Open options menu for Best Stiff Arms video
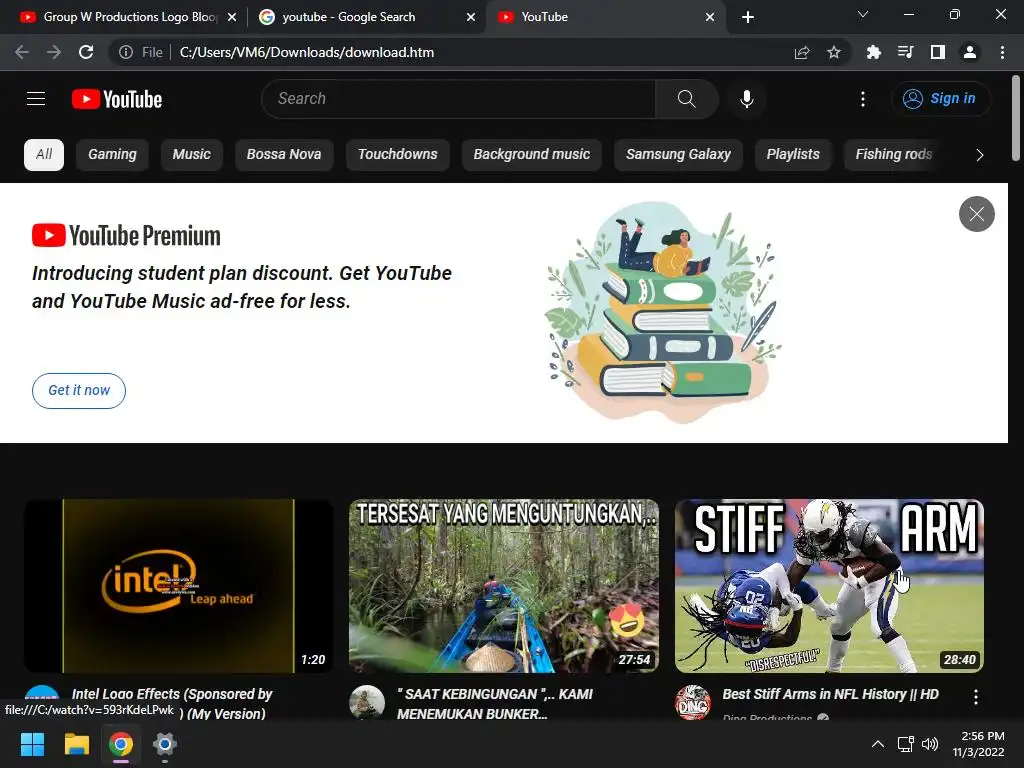 coord(976,697)
